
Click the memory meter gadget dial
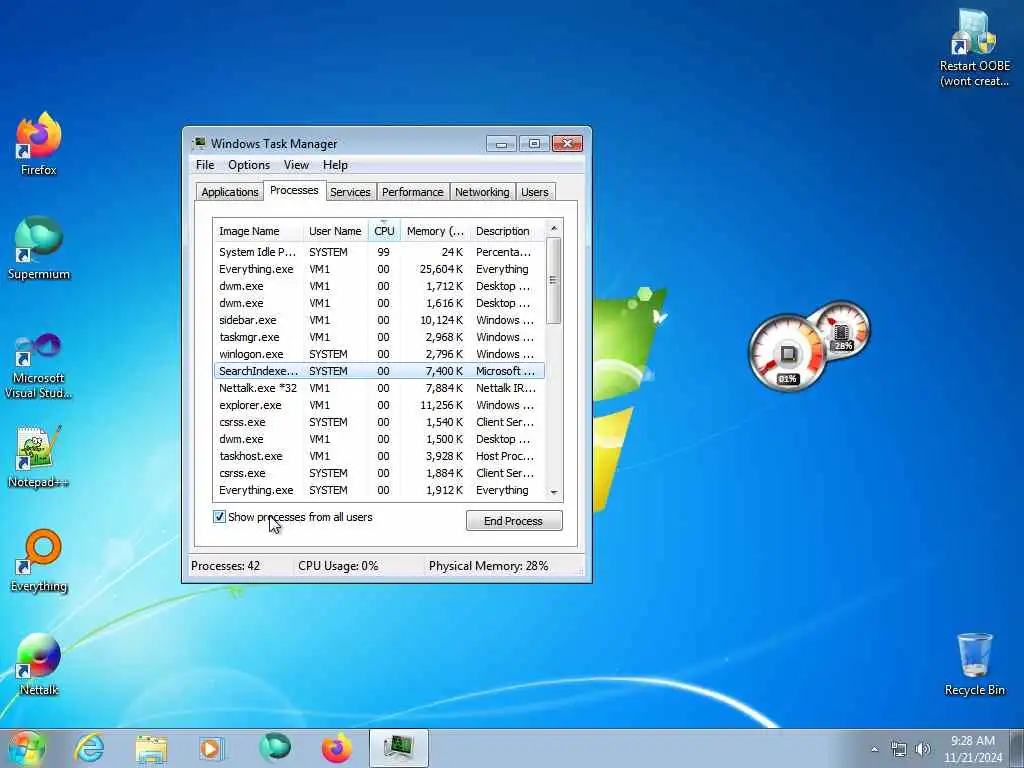pos(842,332)
